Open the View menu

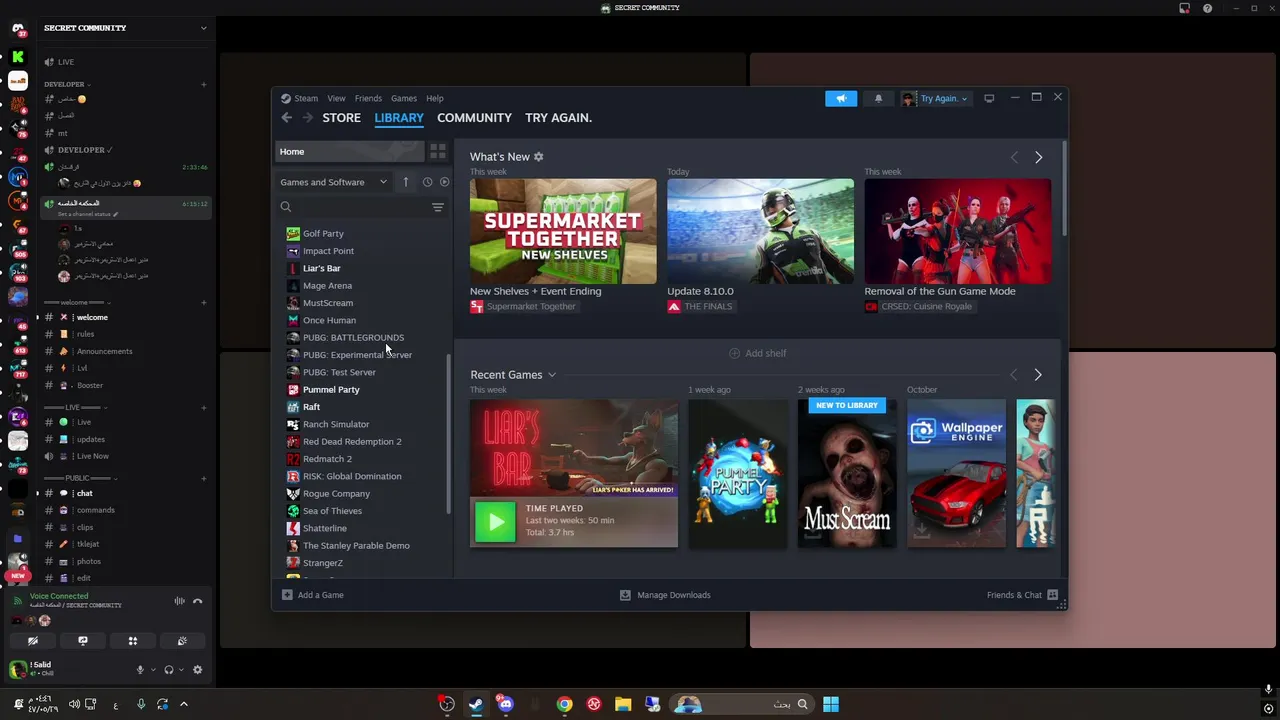coord(336,98)
